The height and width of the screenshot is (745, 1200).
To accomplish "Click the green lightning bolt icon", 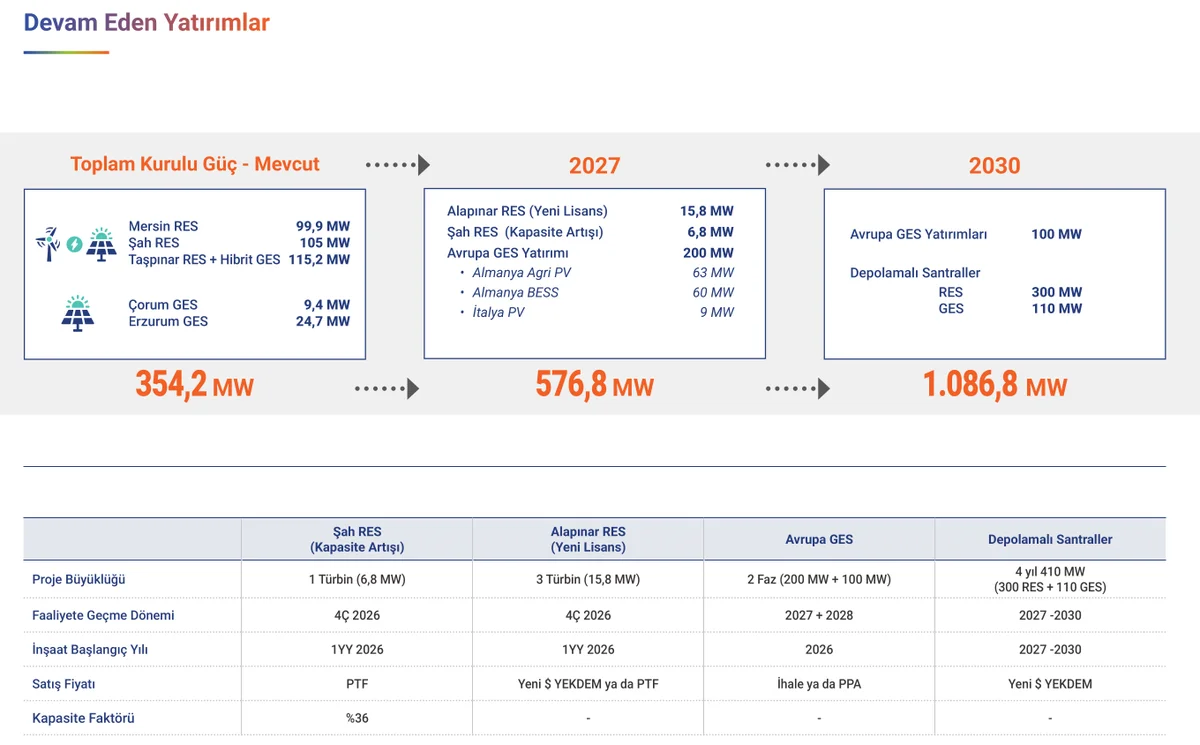I will (74, 244).
